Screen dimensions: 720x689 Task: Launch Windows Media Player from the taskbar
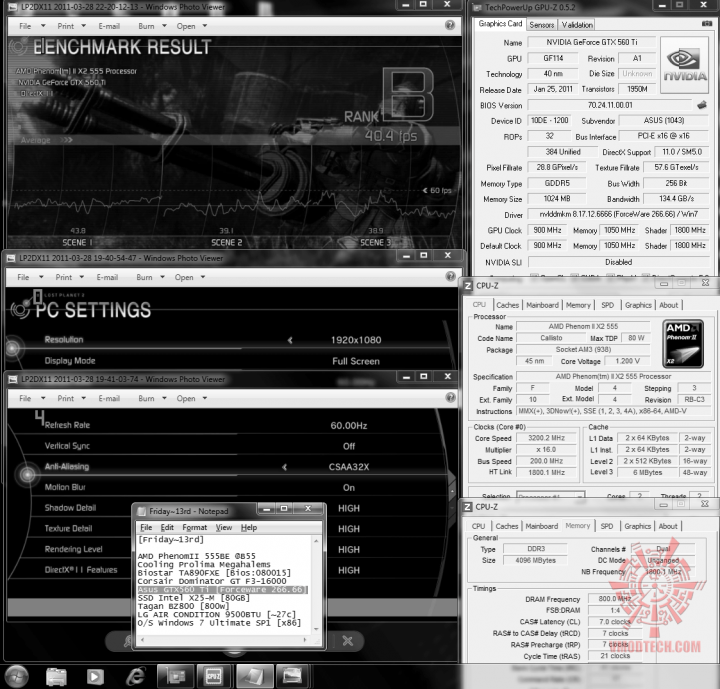(x=95, y=676)
